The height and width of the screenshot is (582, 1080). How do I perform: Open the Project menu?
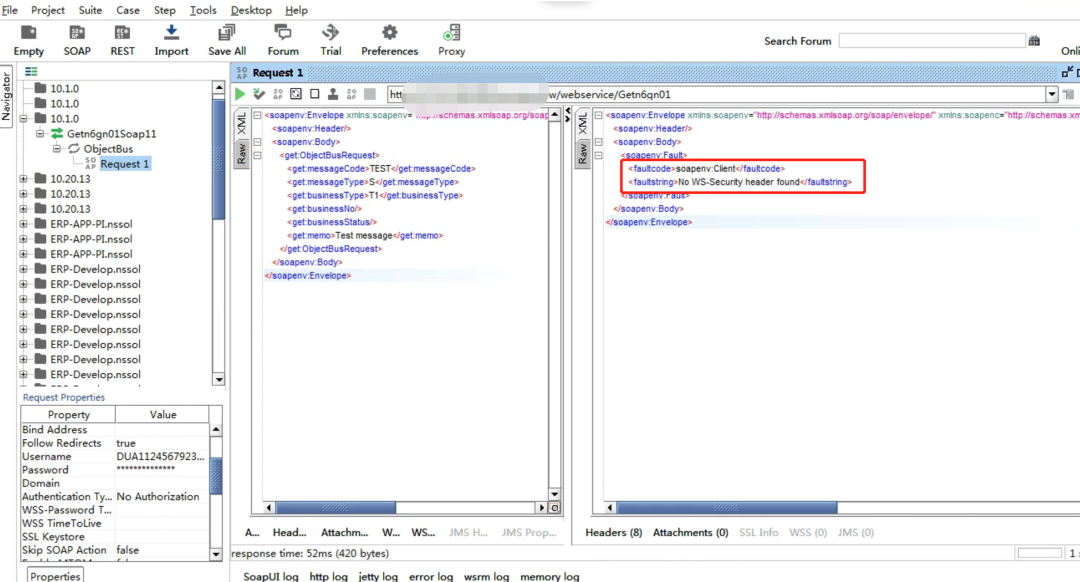tap(48, 10)
